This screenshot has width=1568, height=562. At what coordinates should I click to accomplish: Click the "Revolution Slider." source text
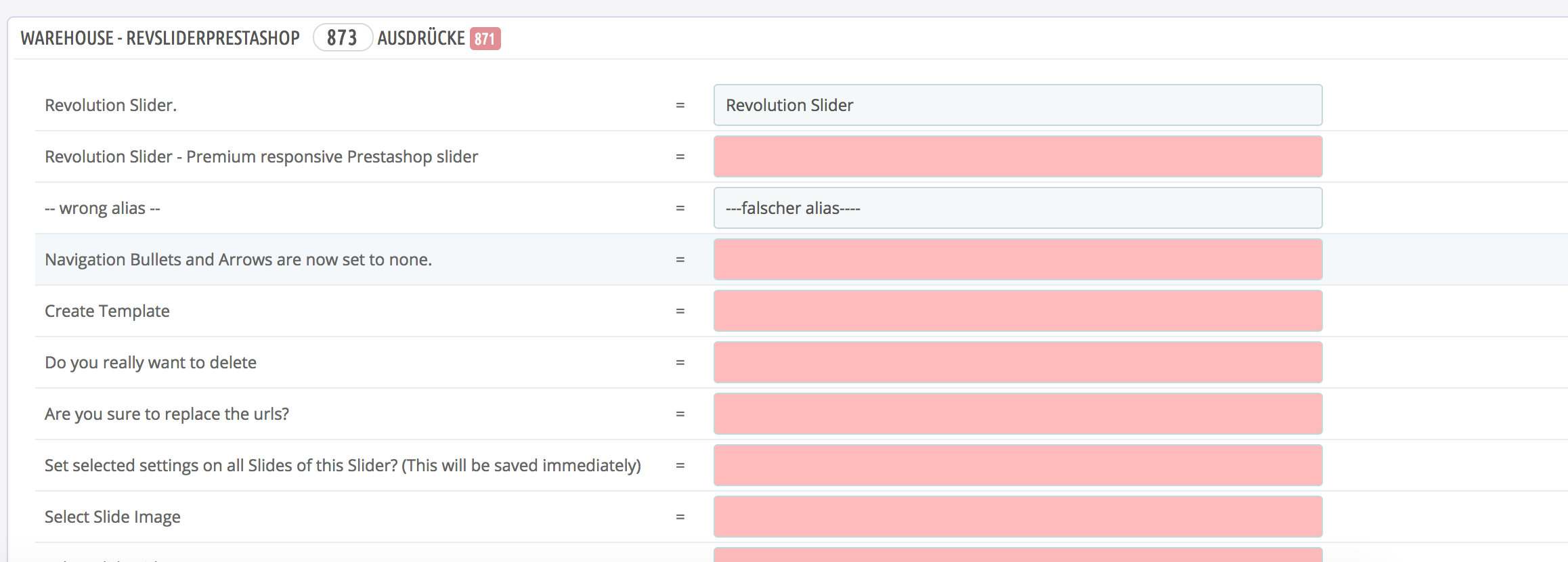(x=110, y=105)
